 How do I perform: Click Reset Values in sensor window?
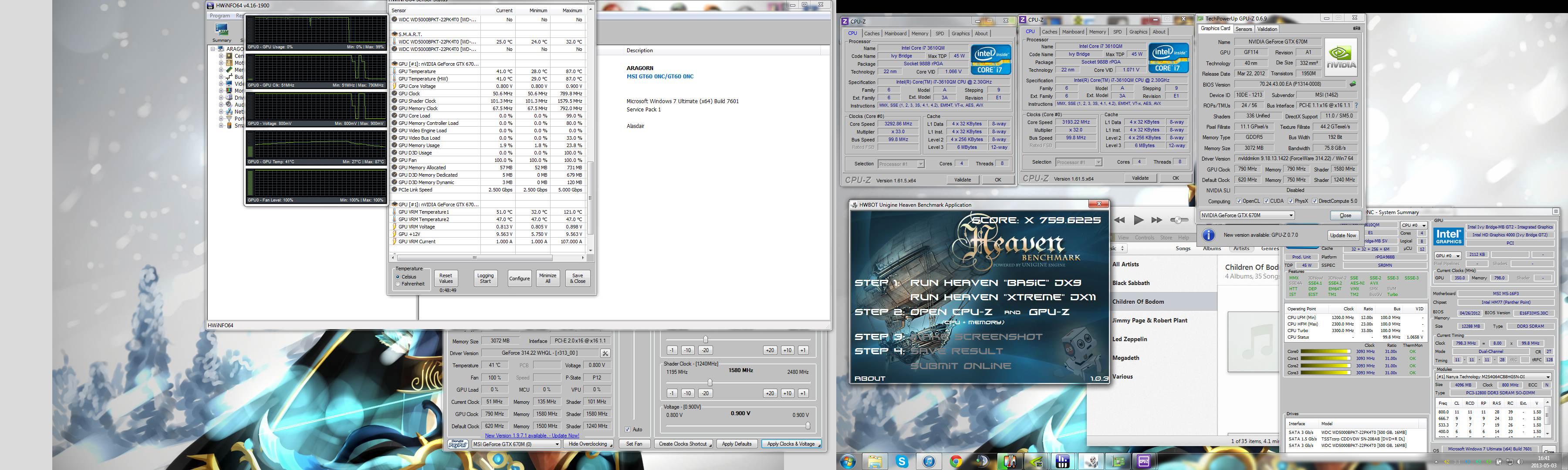click(446, 279)
